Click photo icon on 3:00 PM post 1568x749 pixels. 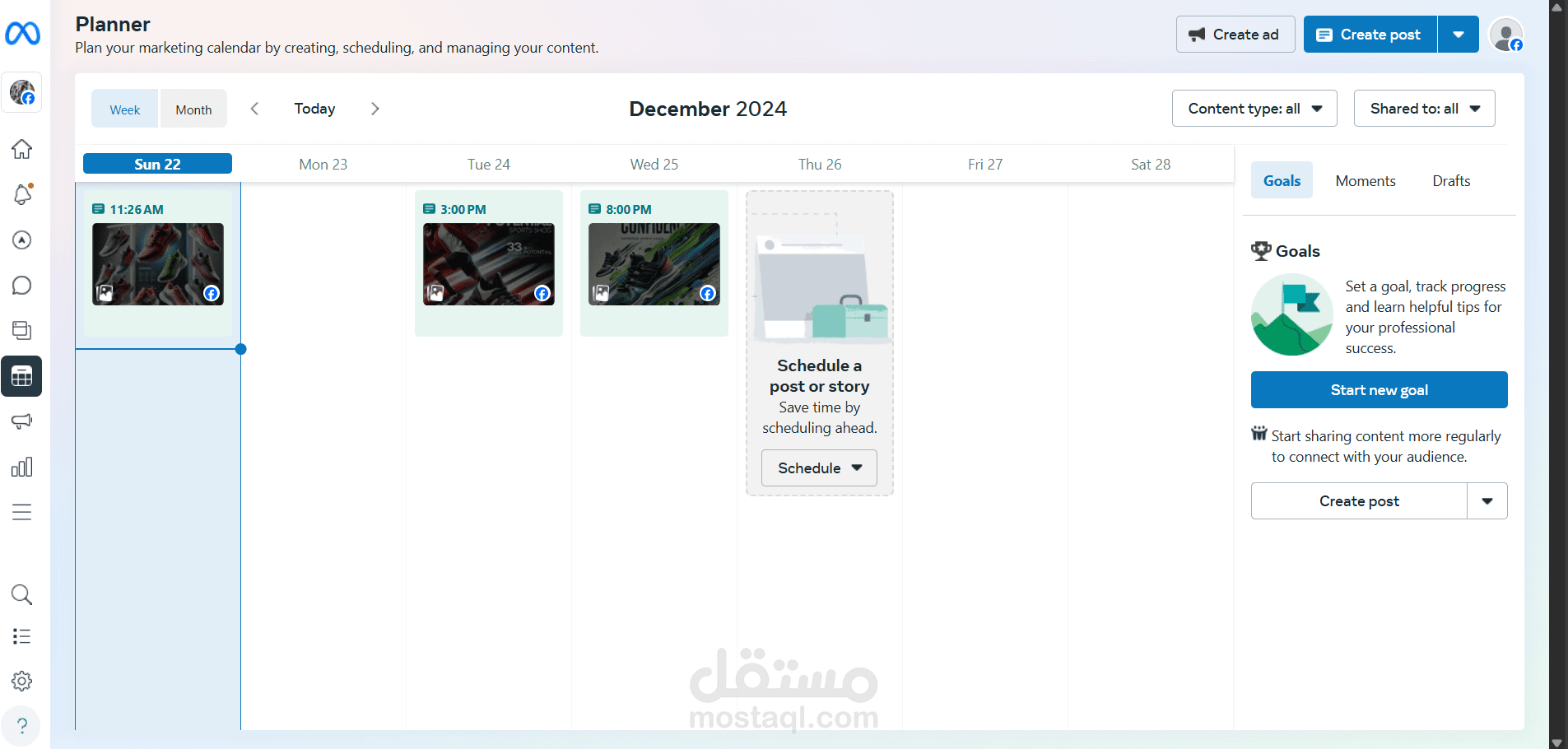point(436,293)
